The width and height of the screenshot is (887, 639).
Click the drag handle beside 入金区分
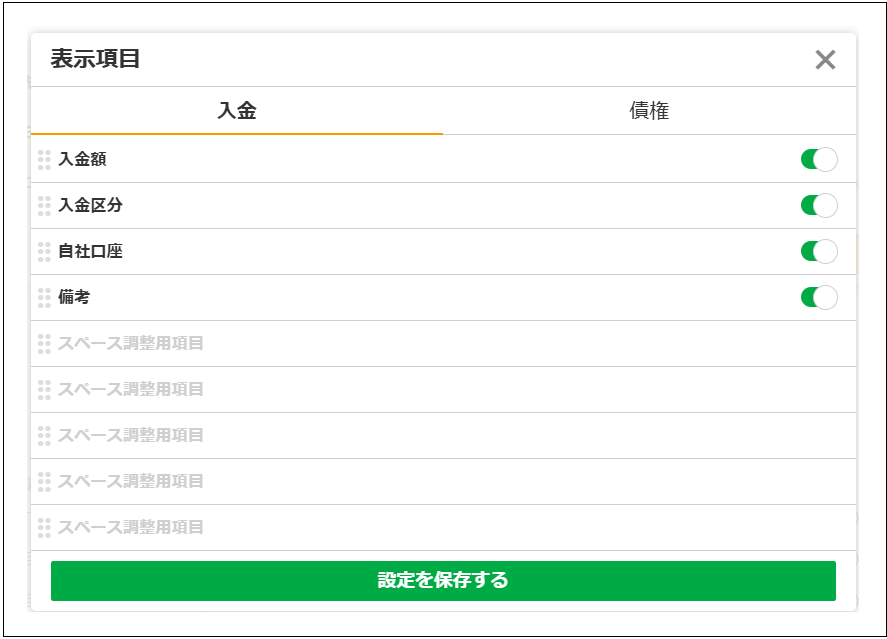coord(44,206)
